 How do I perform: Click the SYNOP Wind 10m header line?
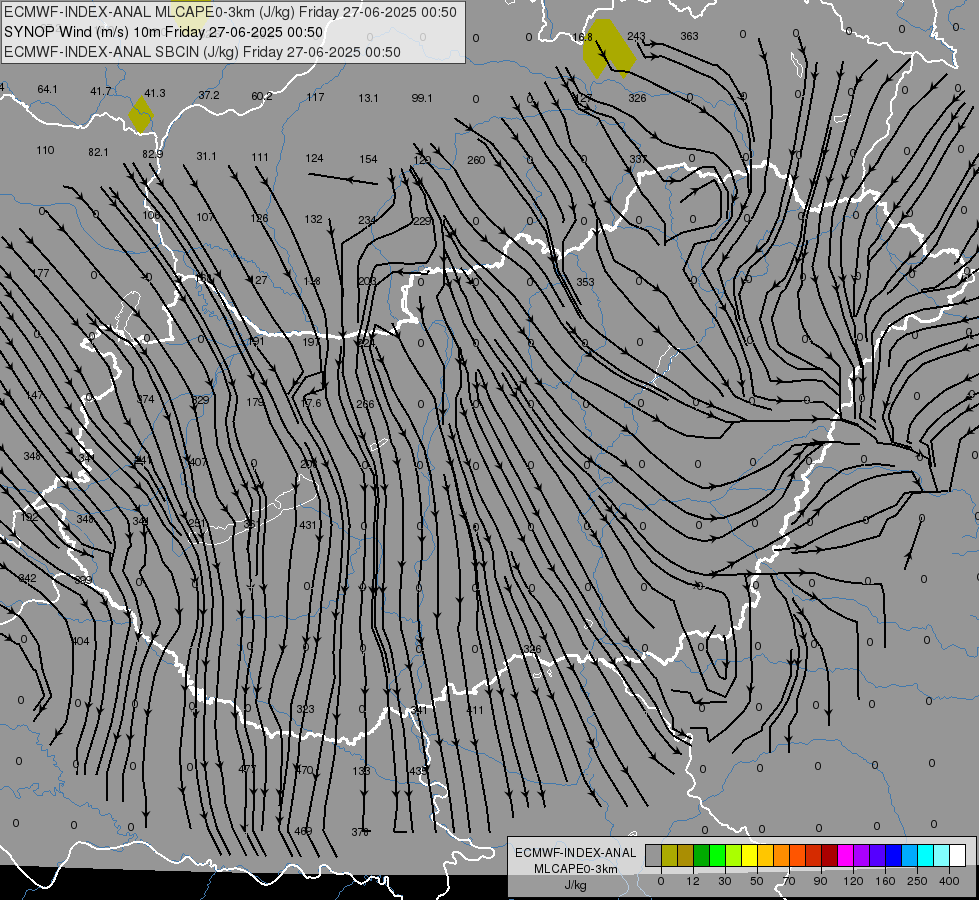[x=164, y=32]
